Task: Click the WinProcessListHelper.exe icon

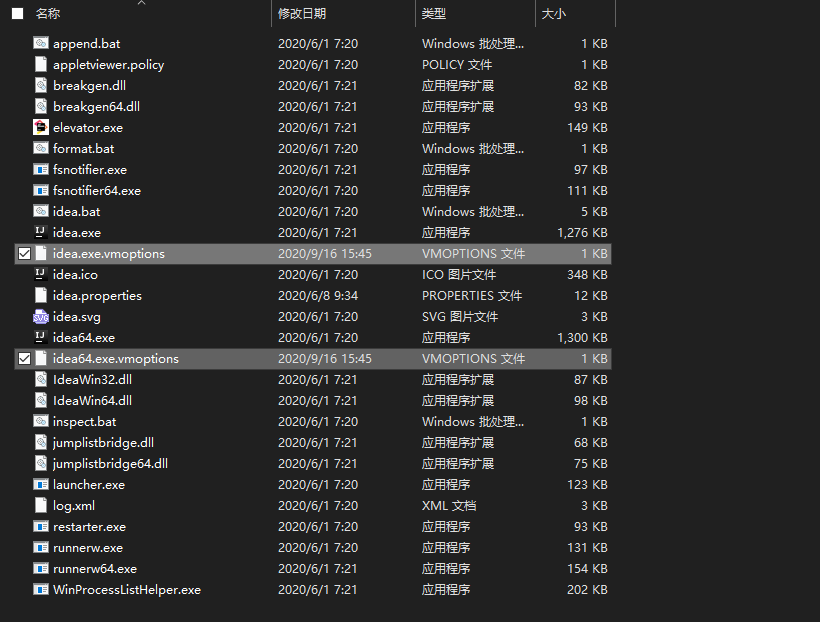Action: click(x=41, y=590)
